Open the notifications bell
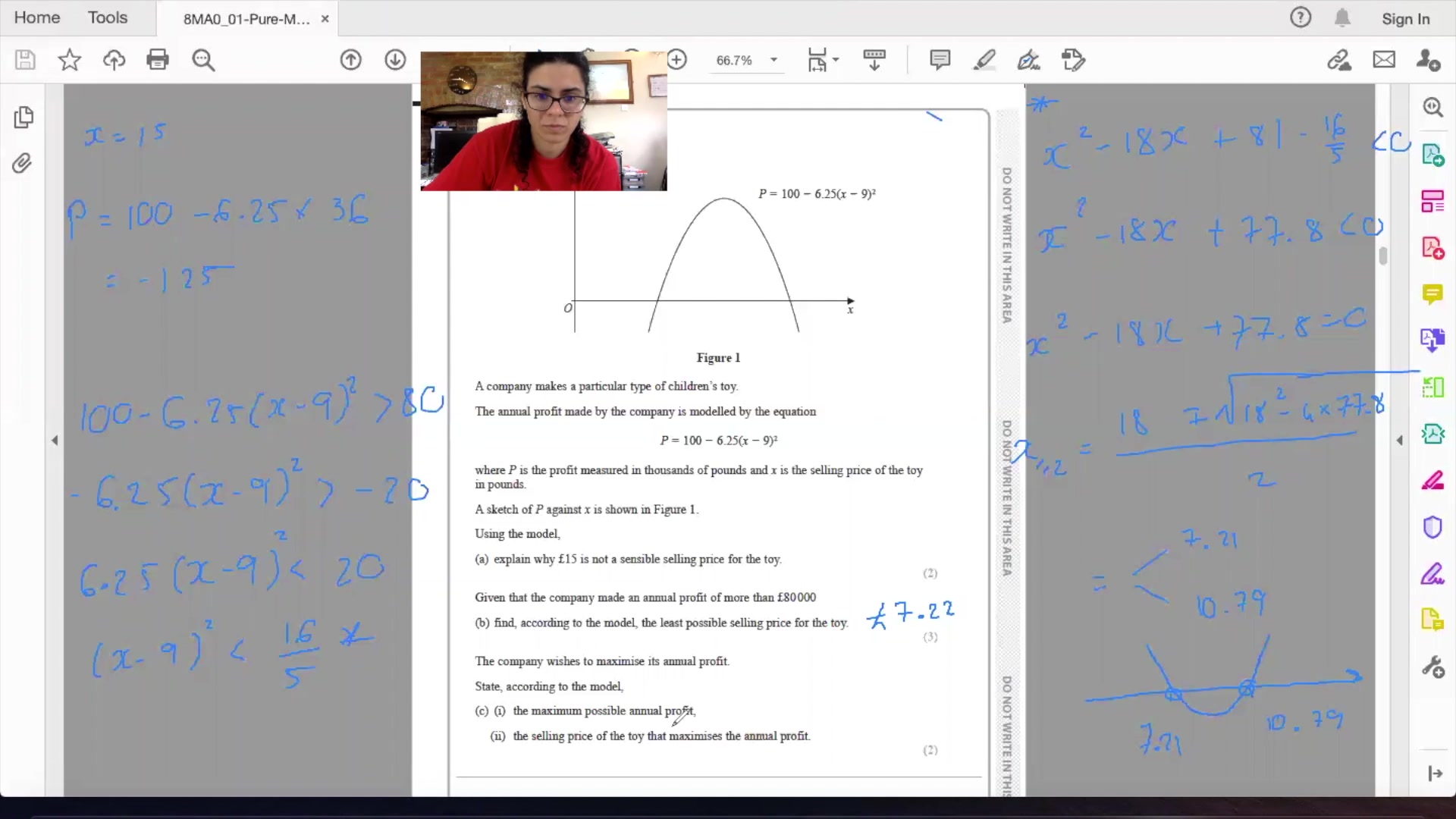This screenshot has height=819, width=1456. pyautogui.click(x=1342, y=18)
